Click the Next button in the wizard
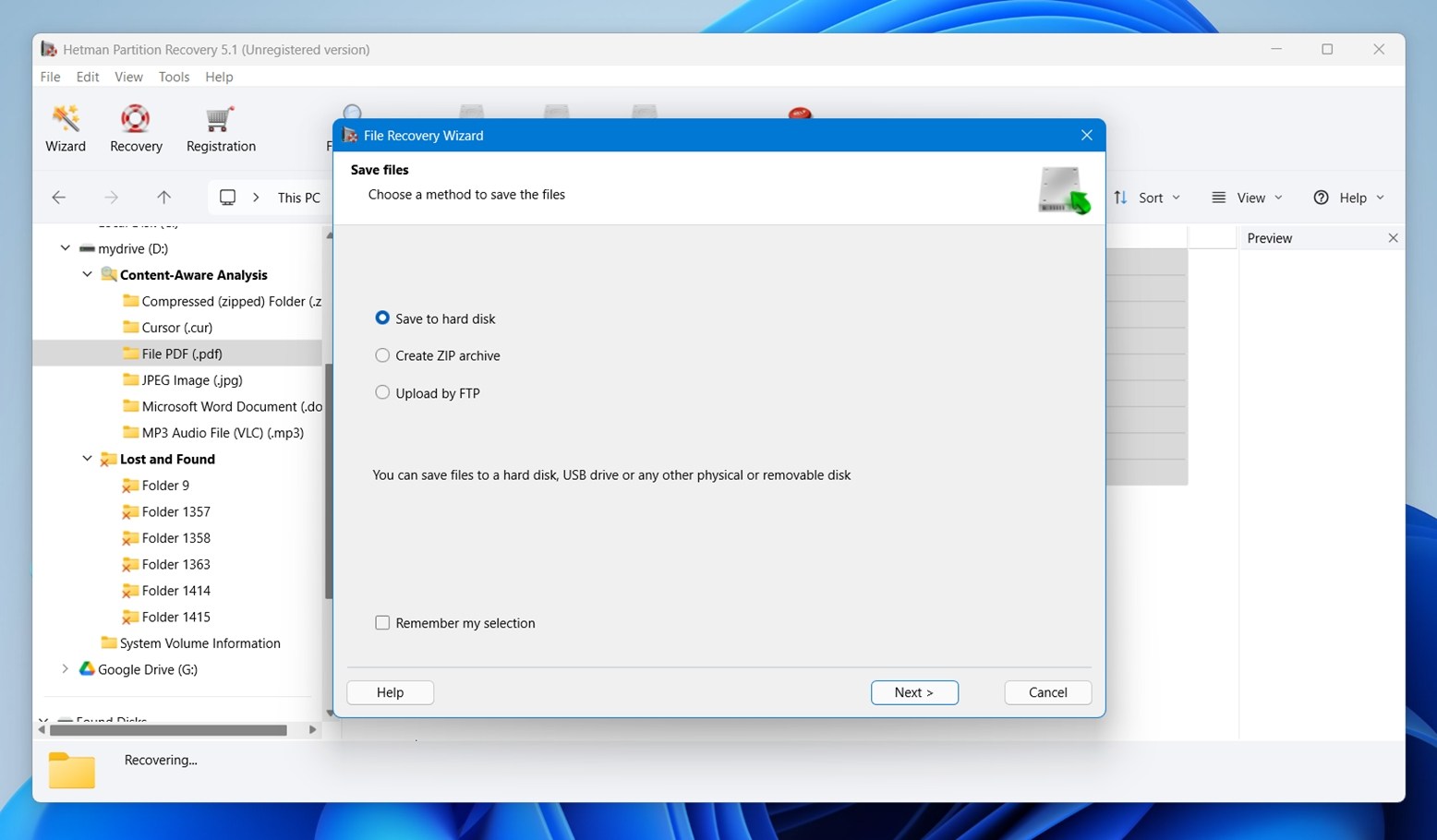The width and height of the screenshot is (1437, 840). [913, 691]
